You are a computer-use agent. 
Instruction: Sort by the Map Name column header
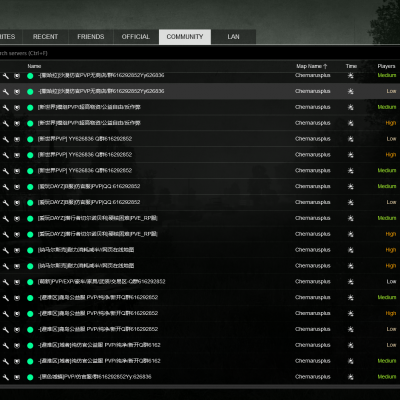pyautogui.click(x=312, y=66)
